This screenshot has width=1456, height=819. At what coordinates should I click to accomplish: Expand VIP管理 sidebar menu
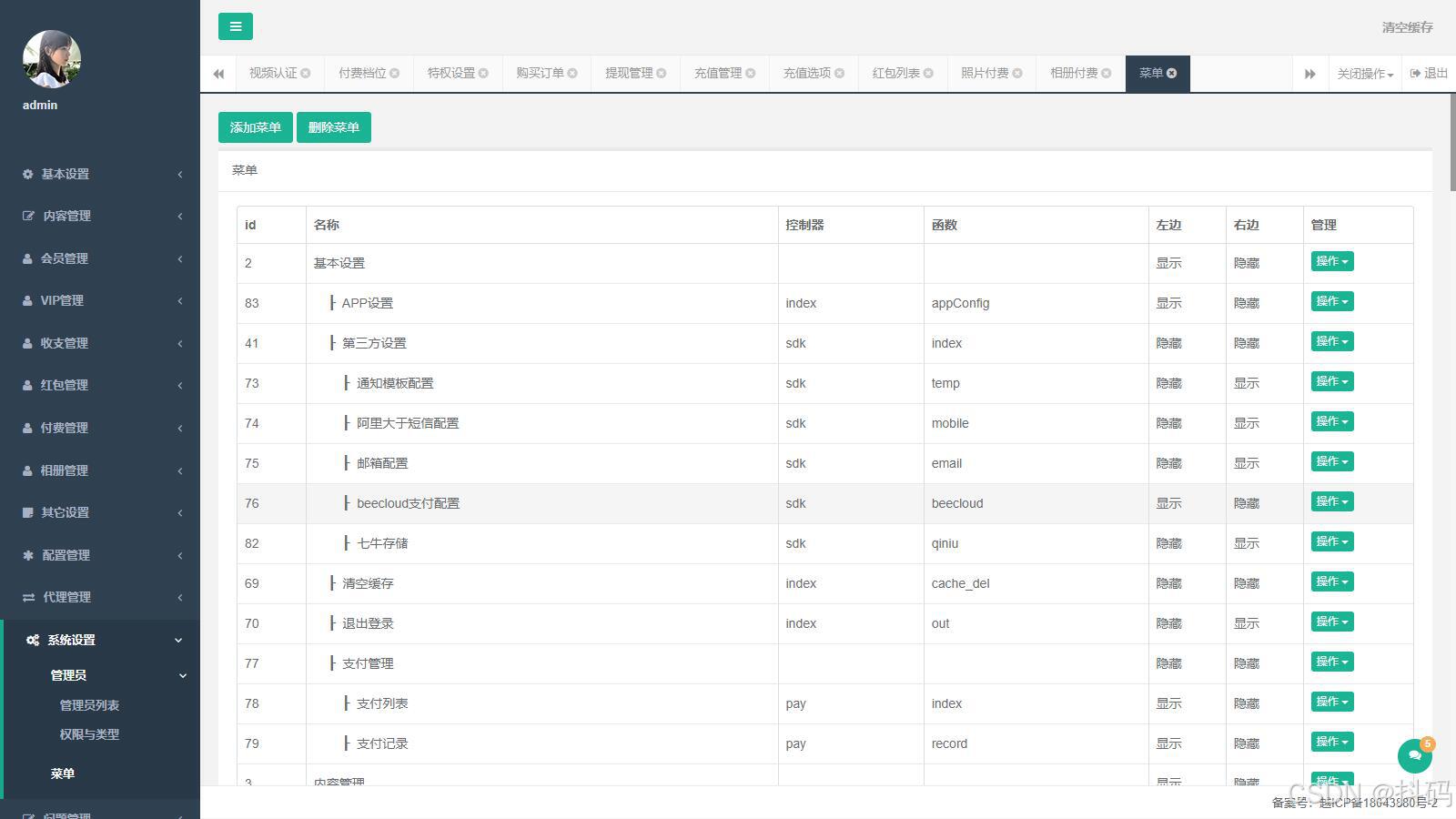pos(100,300)
